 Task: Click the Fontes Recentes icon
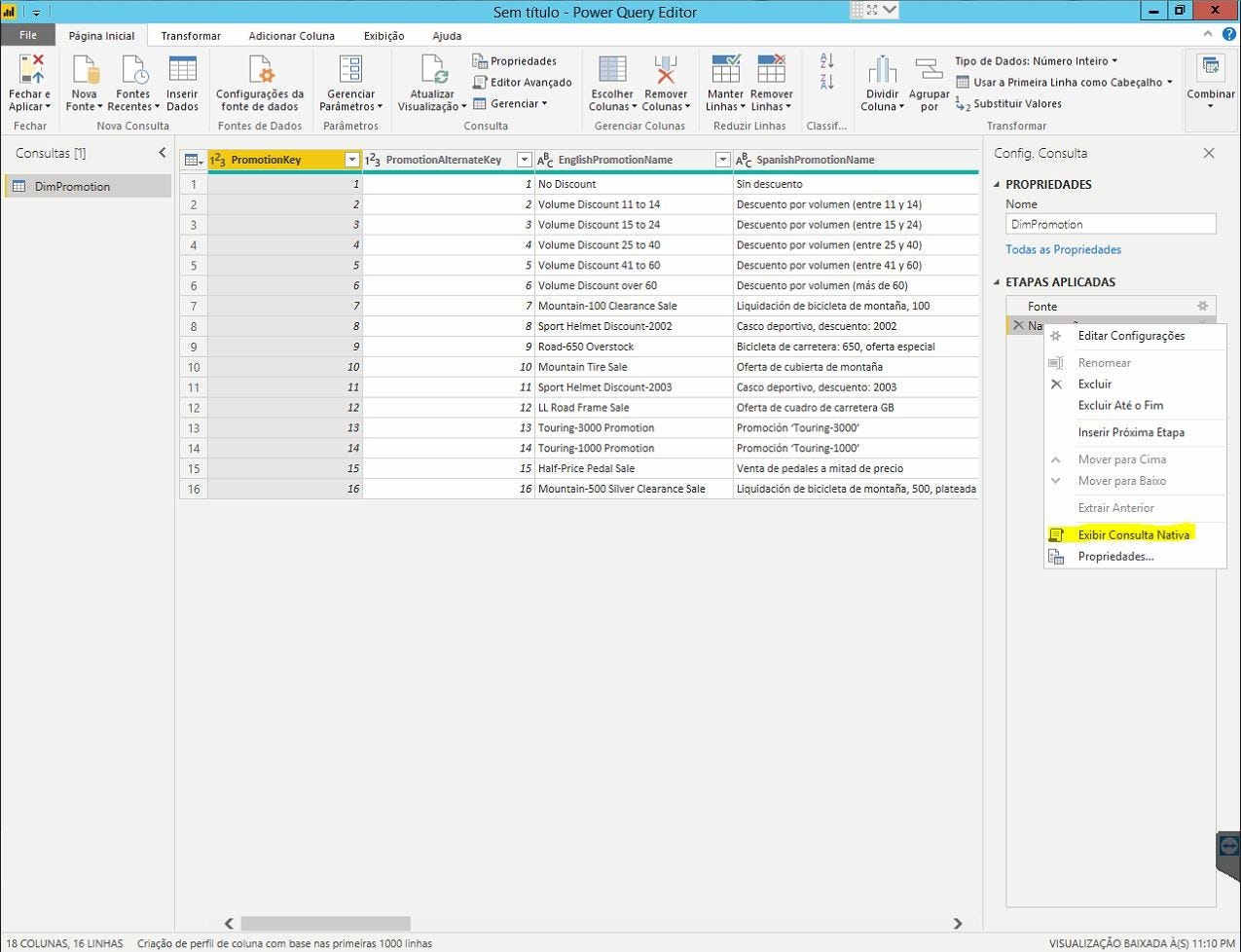pos(133,70)
